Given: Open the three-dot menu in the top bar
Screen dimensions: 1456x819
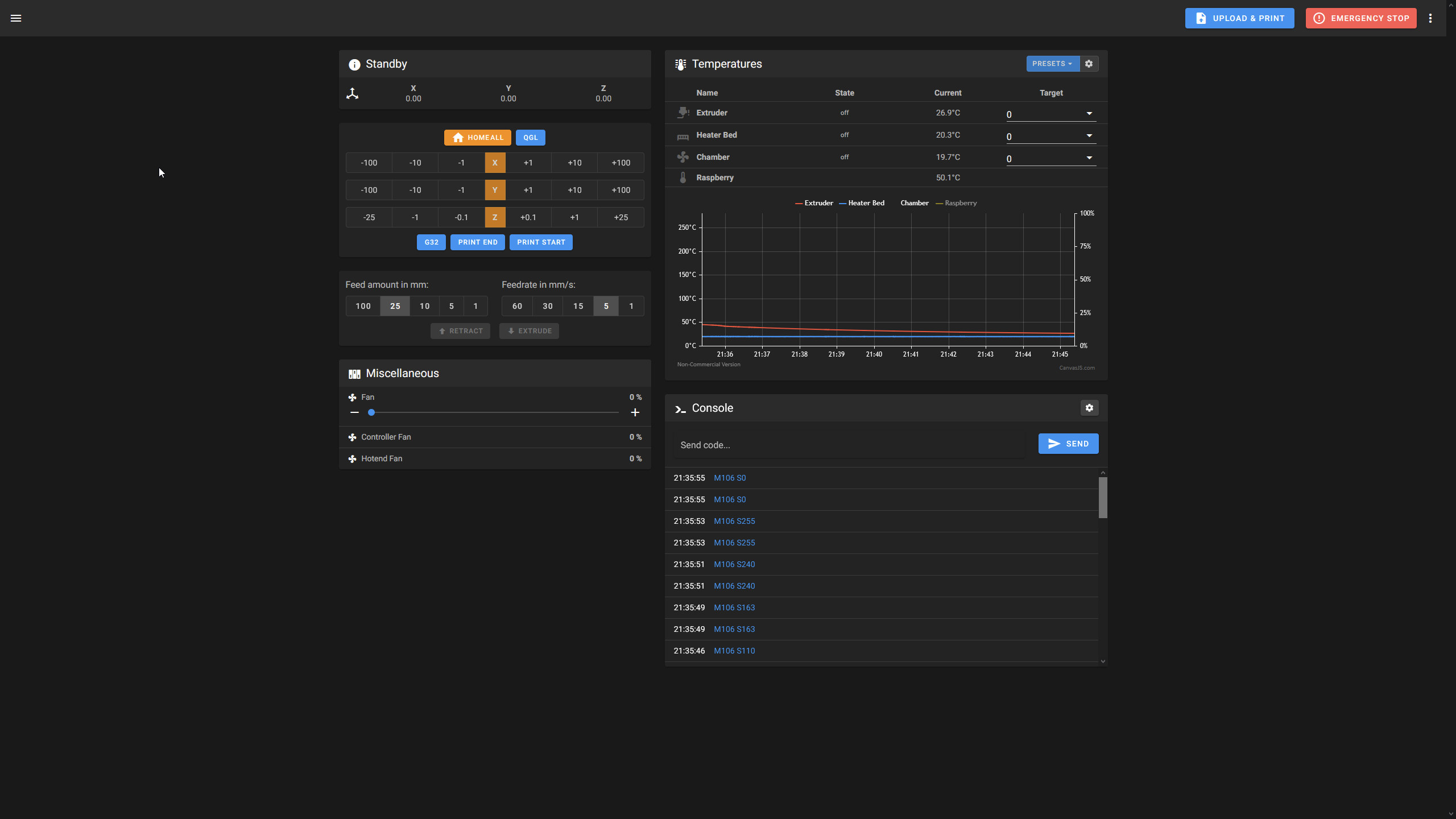Looking at the screenshot, I should (1430, 18).
